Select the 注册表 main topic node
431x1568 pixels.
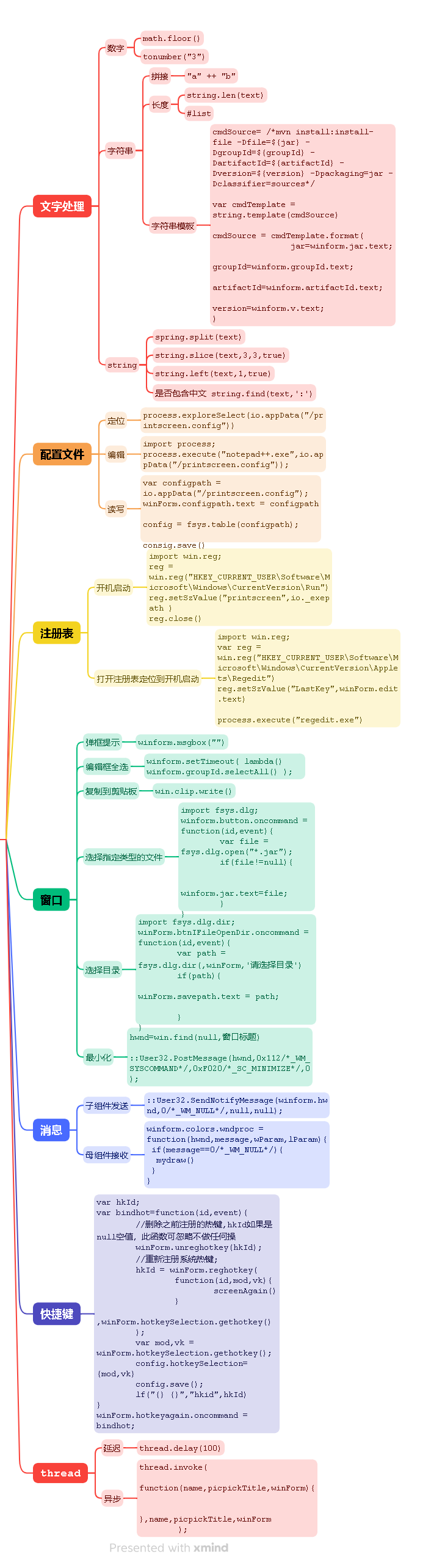click(57, 633)
